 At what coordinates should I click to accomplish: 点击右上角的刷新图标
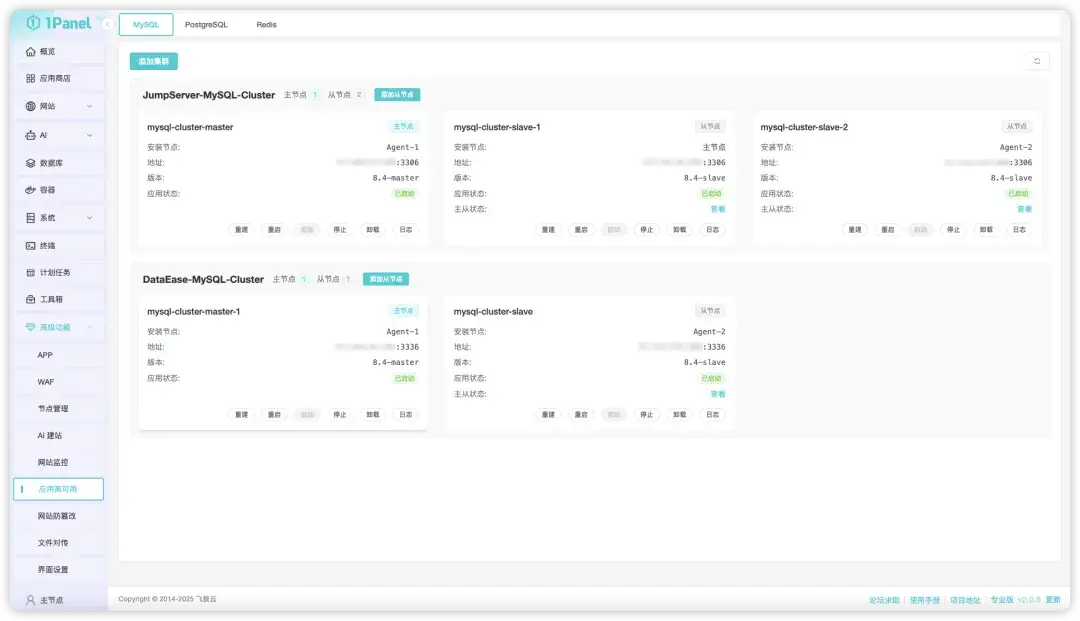pos(1038,60)
